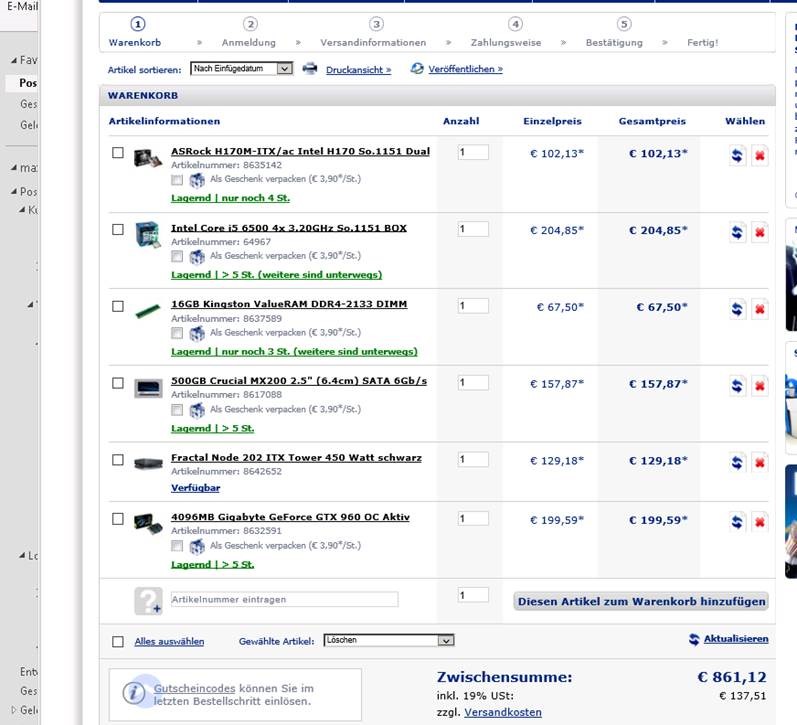Go to the Warenkorb step
797x725 pixels.
pyautogui.click(x=135, y=33)
